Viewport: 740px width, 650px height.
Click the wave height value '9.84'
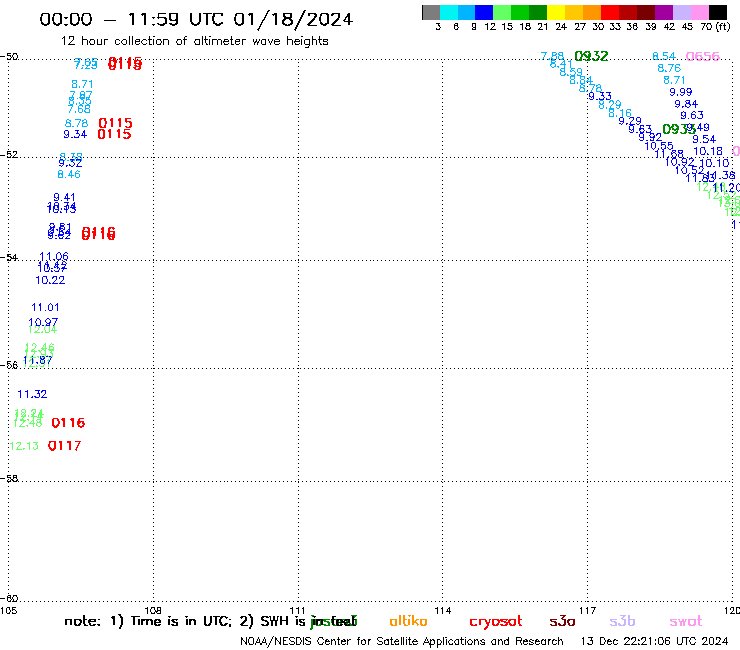686,104
